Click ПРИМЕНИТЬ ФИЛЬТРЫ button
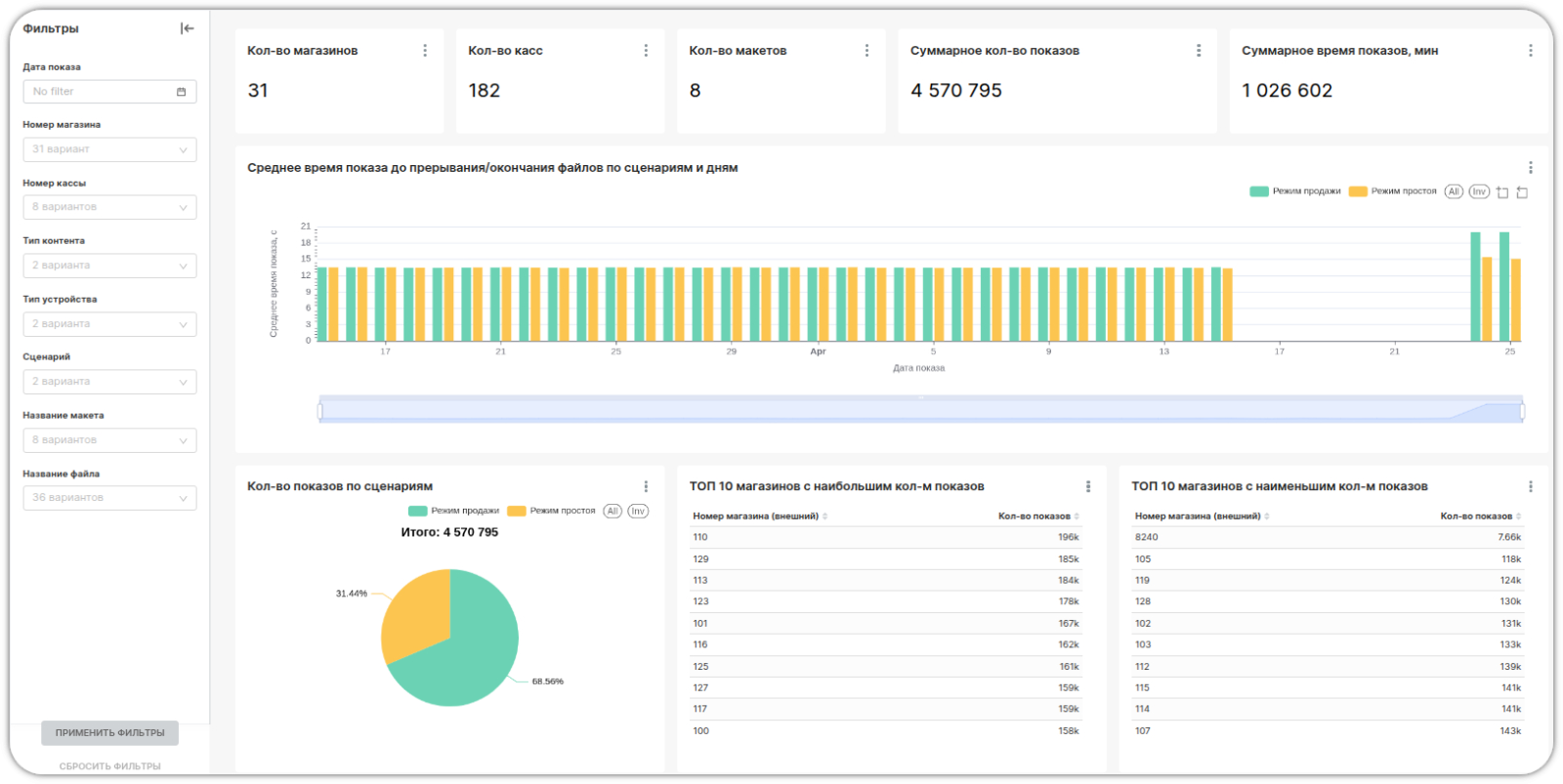1563x784 pixels. (x=109, y=733)
